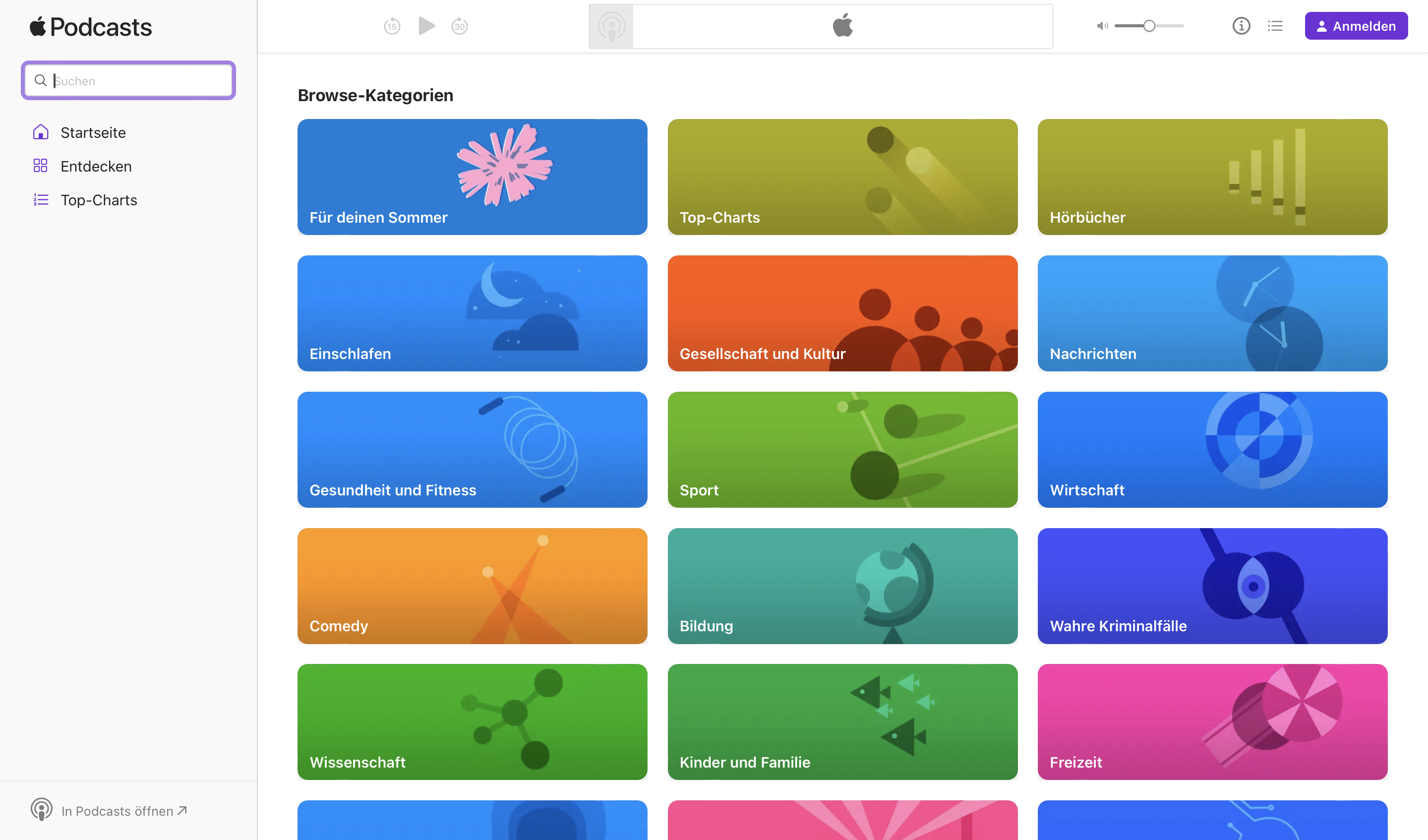Open the Wissenschaft category
The width and height of the screenshot is (1428, 840).
[x=472, y=722]
